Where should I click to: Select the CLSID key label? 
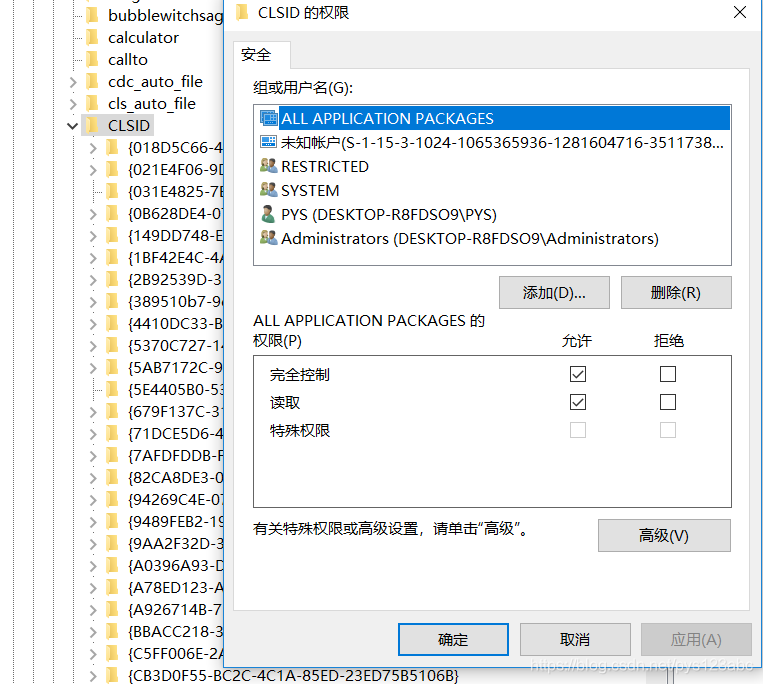coord(129,126)
